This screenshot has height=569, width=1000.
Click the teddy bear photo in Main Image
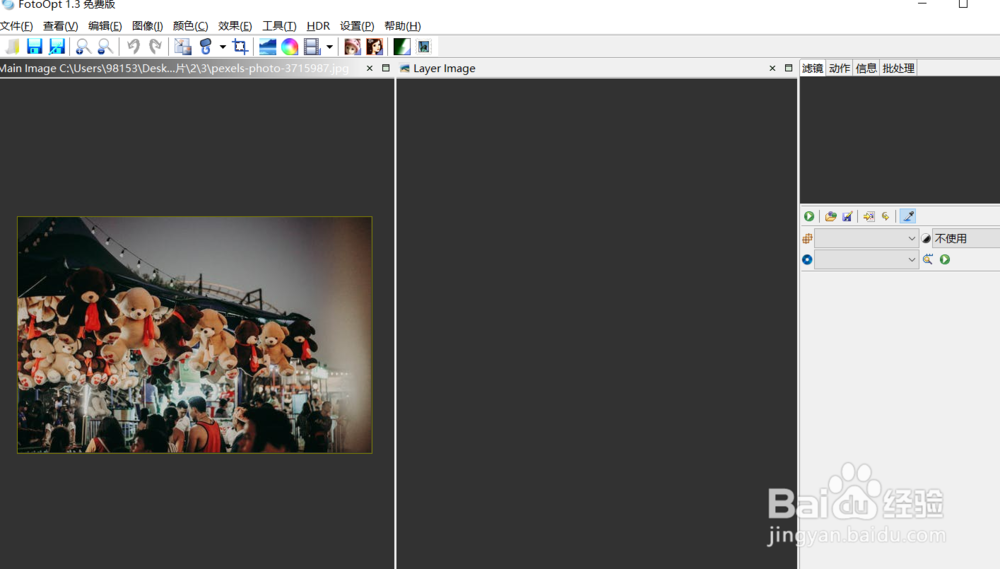tap(195, 335)
